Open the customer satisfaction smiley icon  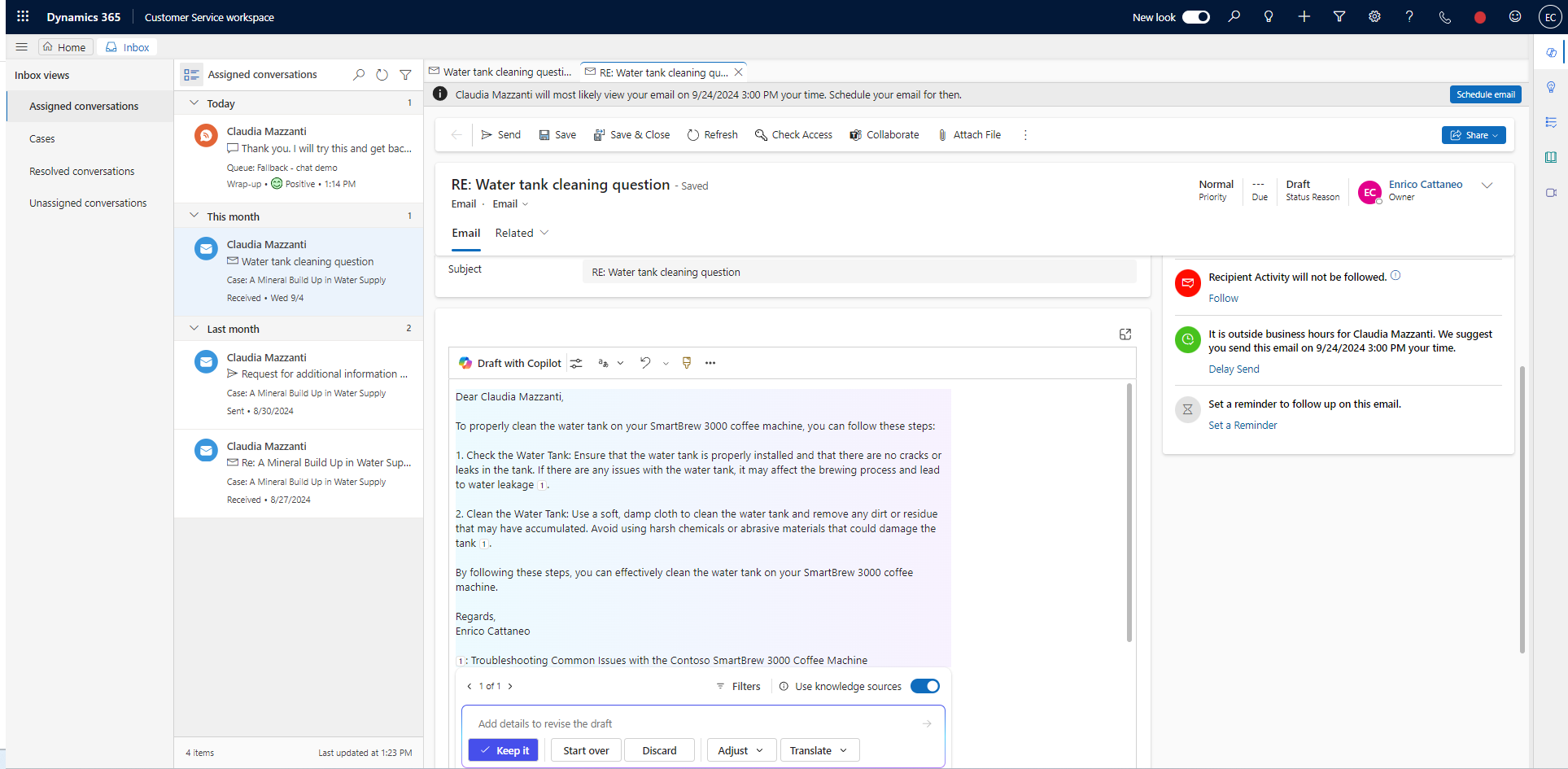pos(1515,16)
